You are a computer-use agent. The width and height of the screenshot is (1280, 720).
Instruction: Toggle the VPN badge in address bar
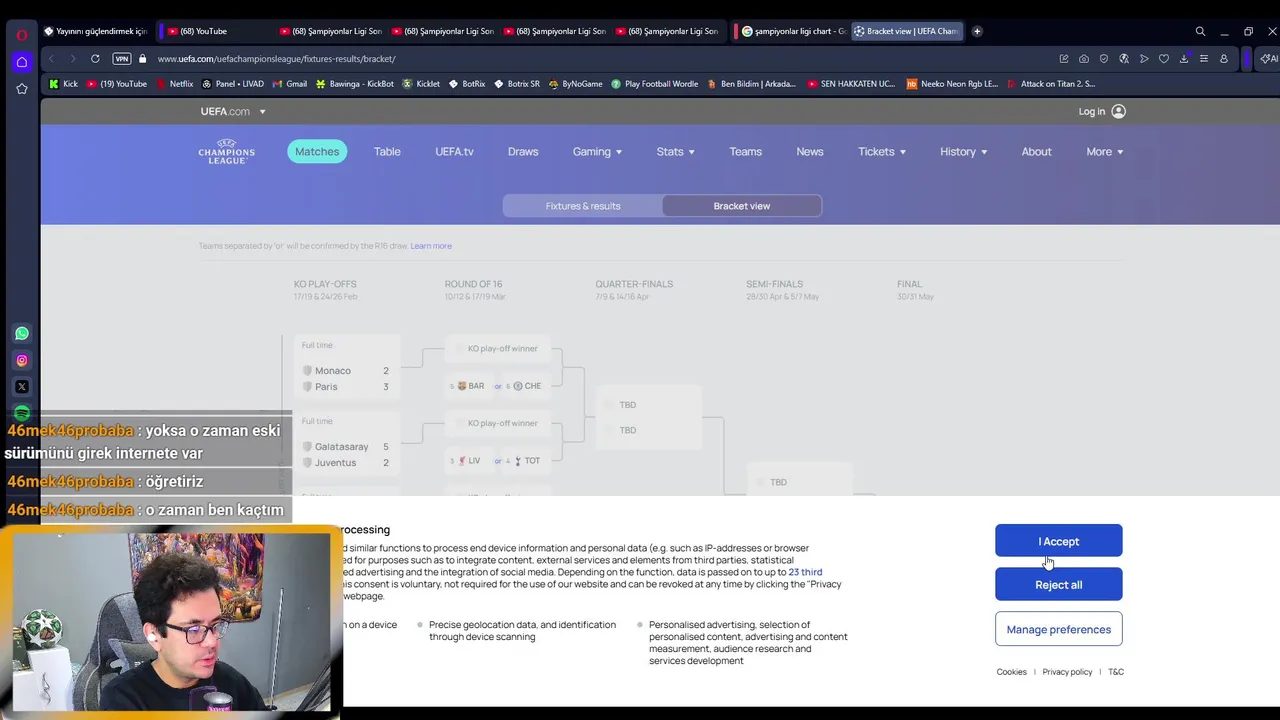pyautogui.click(x=121, y=59)
